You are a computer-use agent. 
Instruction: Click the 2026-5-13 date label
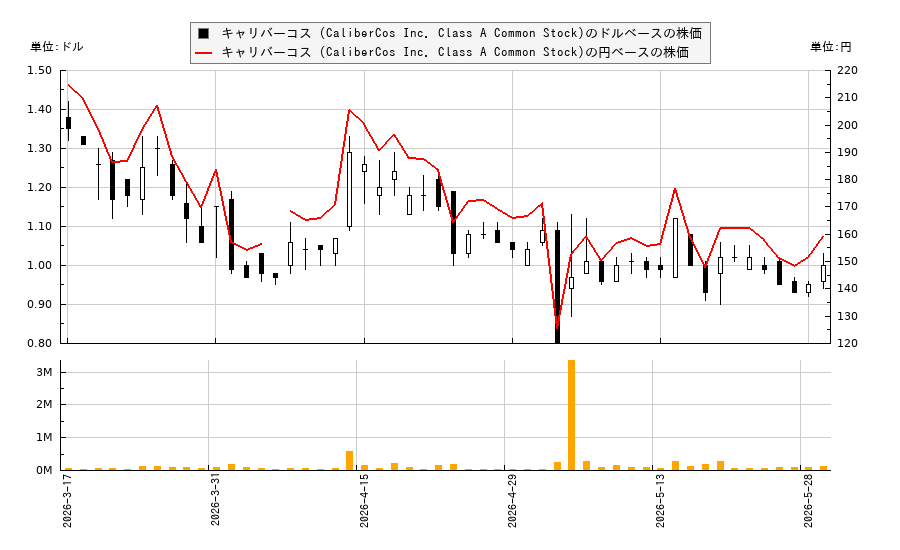[x=660, y=501]
